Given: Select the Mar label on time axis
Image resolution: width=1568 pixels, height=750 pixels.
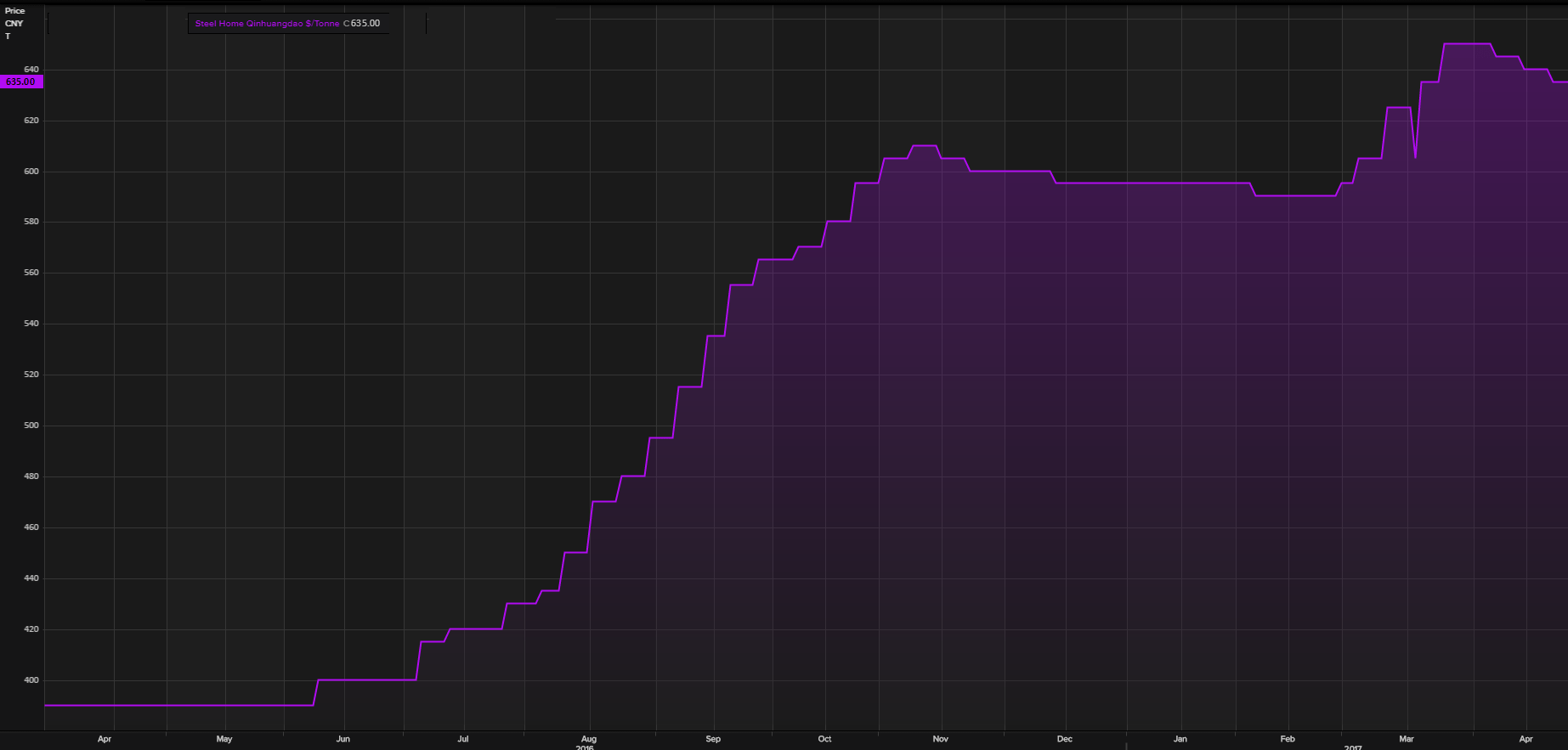Looking at the screenshot, I should click(x=1407, y=739).
